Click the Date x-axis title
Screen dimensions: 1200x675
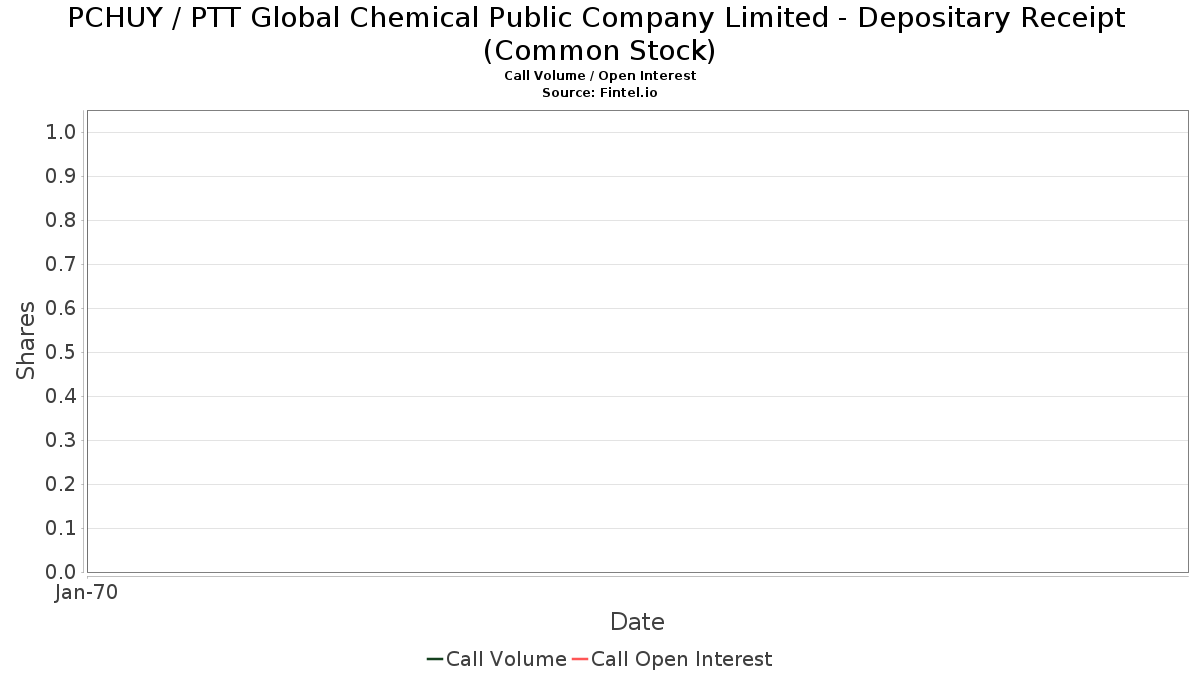click(x=637, y=622)
